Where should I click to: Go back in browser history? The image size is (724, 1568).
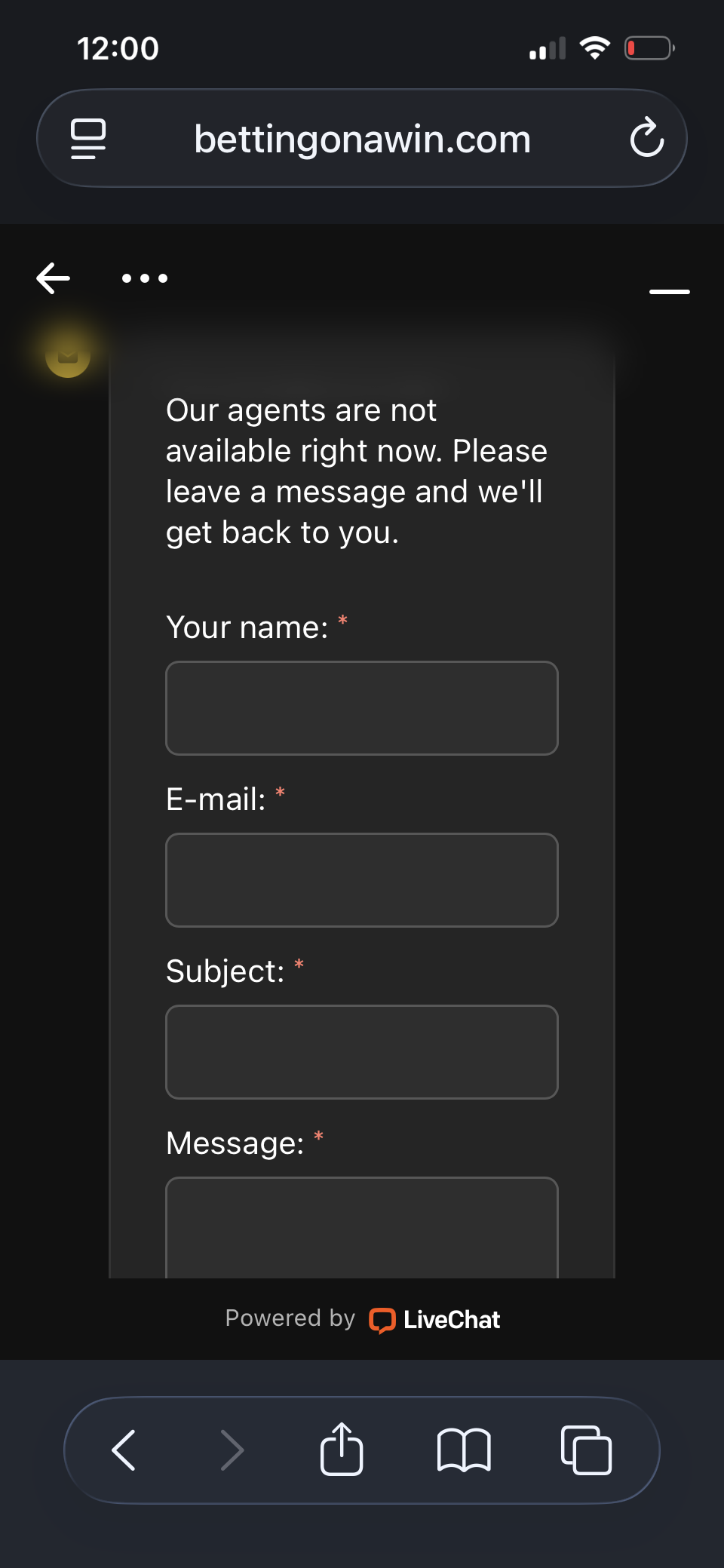[x=124, y=1450]
